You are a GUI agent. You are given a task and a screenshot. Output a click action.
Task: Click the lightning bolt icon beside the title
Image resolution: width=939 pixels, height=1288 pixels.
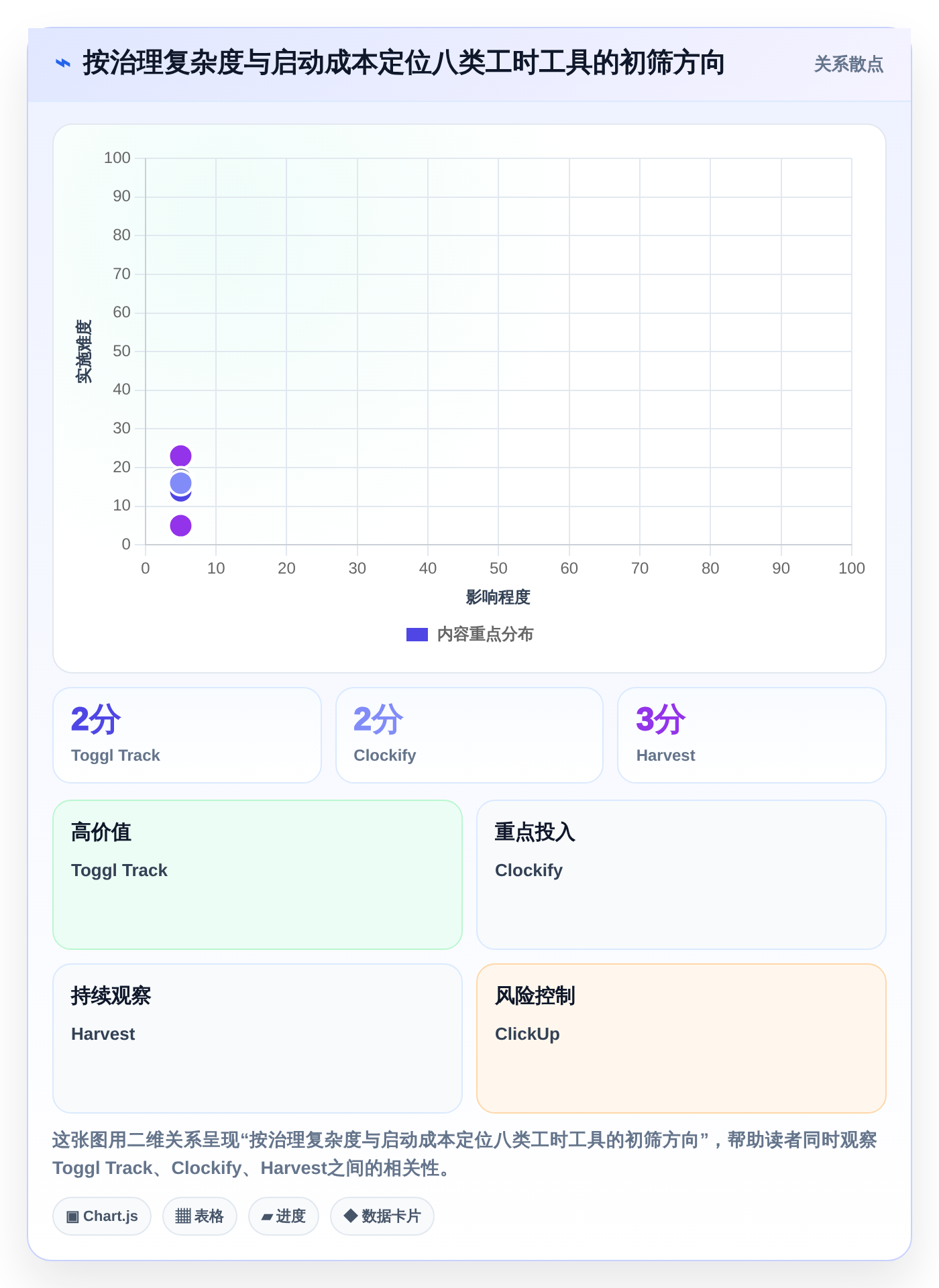point(63,64)
